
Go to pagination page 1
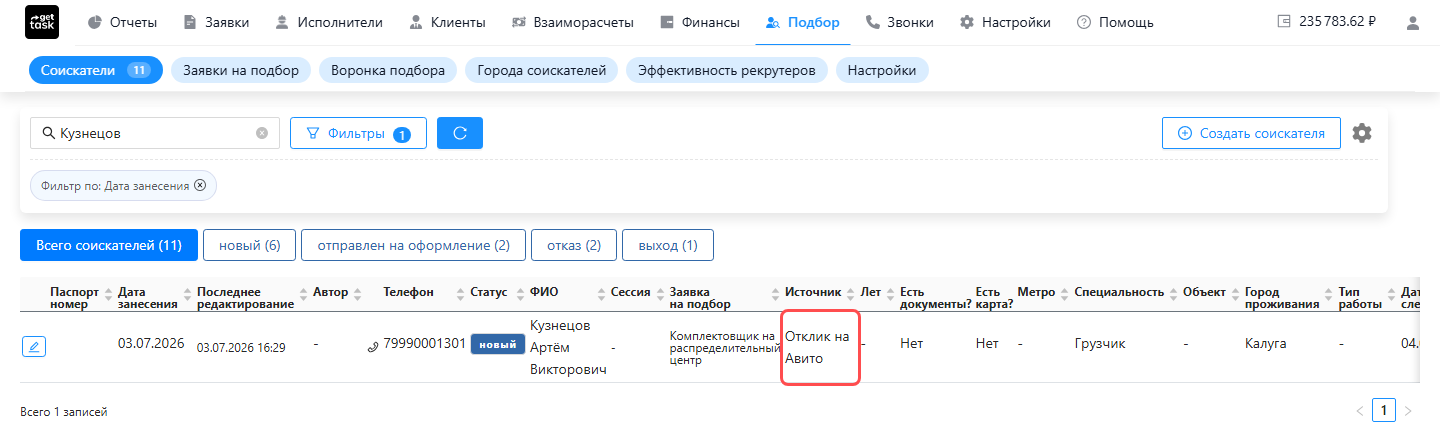click(1384, 410)
